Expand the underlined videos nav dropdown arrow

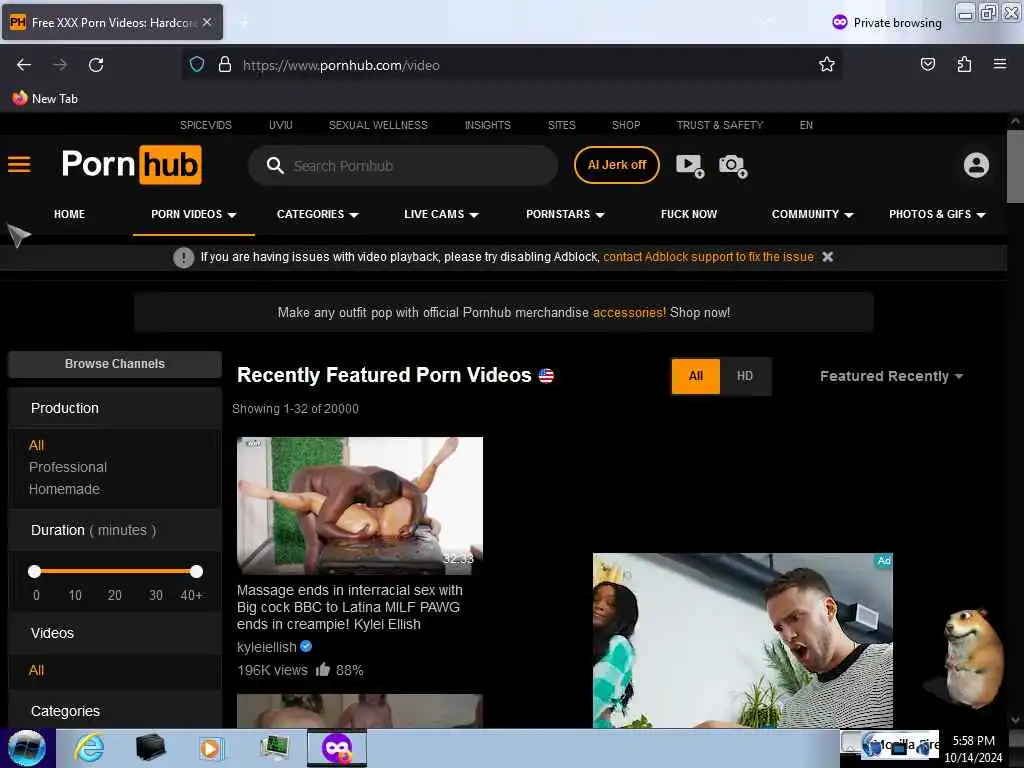point(232,215)
